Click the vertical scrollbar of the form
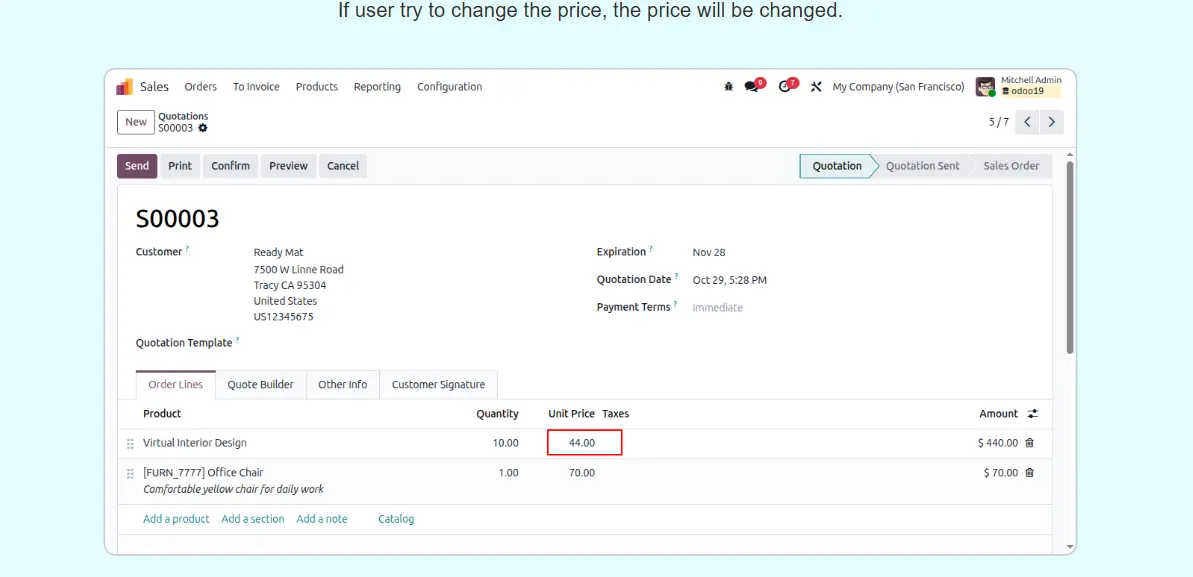The image size is (1193, 577). [1070, 260]
